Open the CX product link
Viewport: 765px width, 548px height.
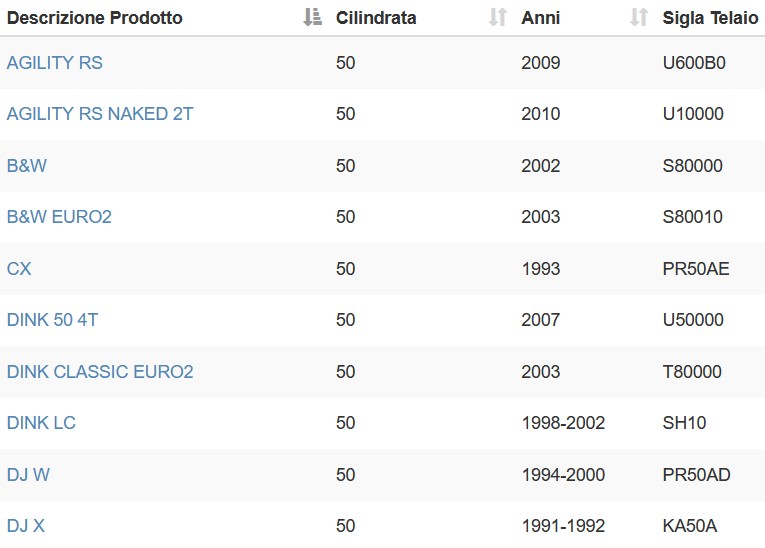(19, 269)
